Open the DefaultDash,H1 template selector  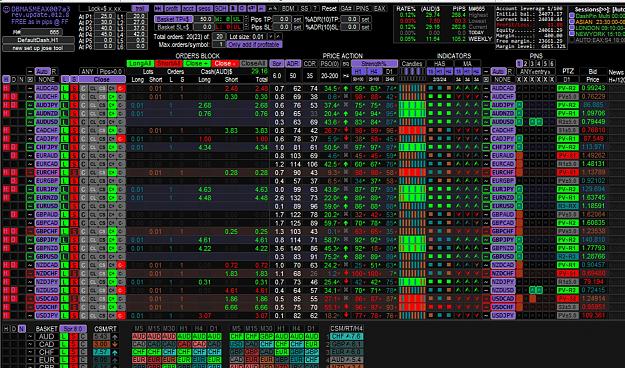tap(38, 40)
